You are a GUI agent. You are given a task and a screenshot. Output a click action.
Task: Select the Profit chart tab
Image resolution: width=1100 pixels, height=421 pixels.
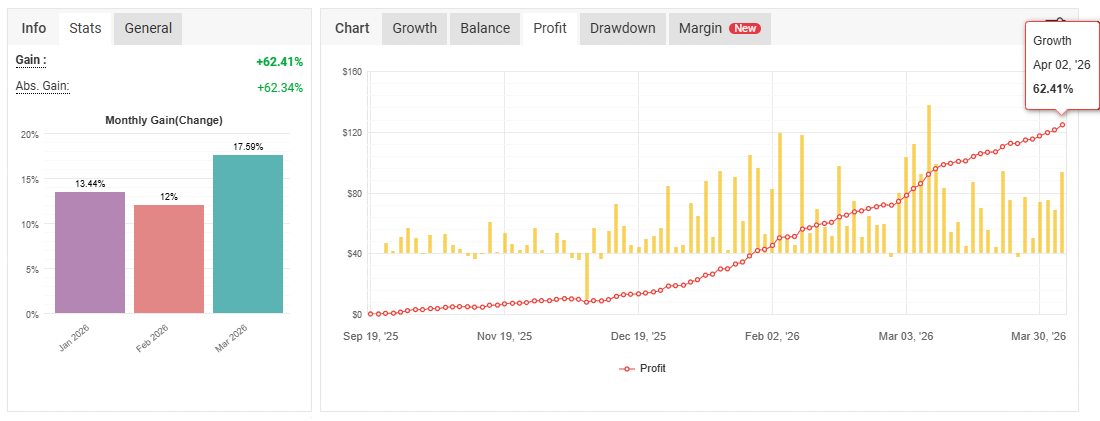click(550, 28)
